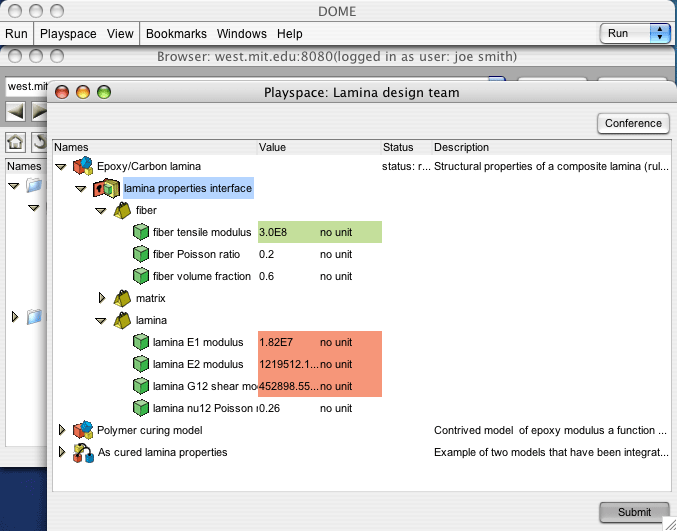Click the Epoxy/Carbon lamina model icon
This screenshot has height=531, width=677.
83,166
